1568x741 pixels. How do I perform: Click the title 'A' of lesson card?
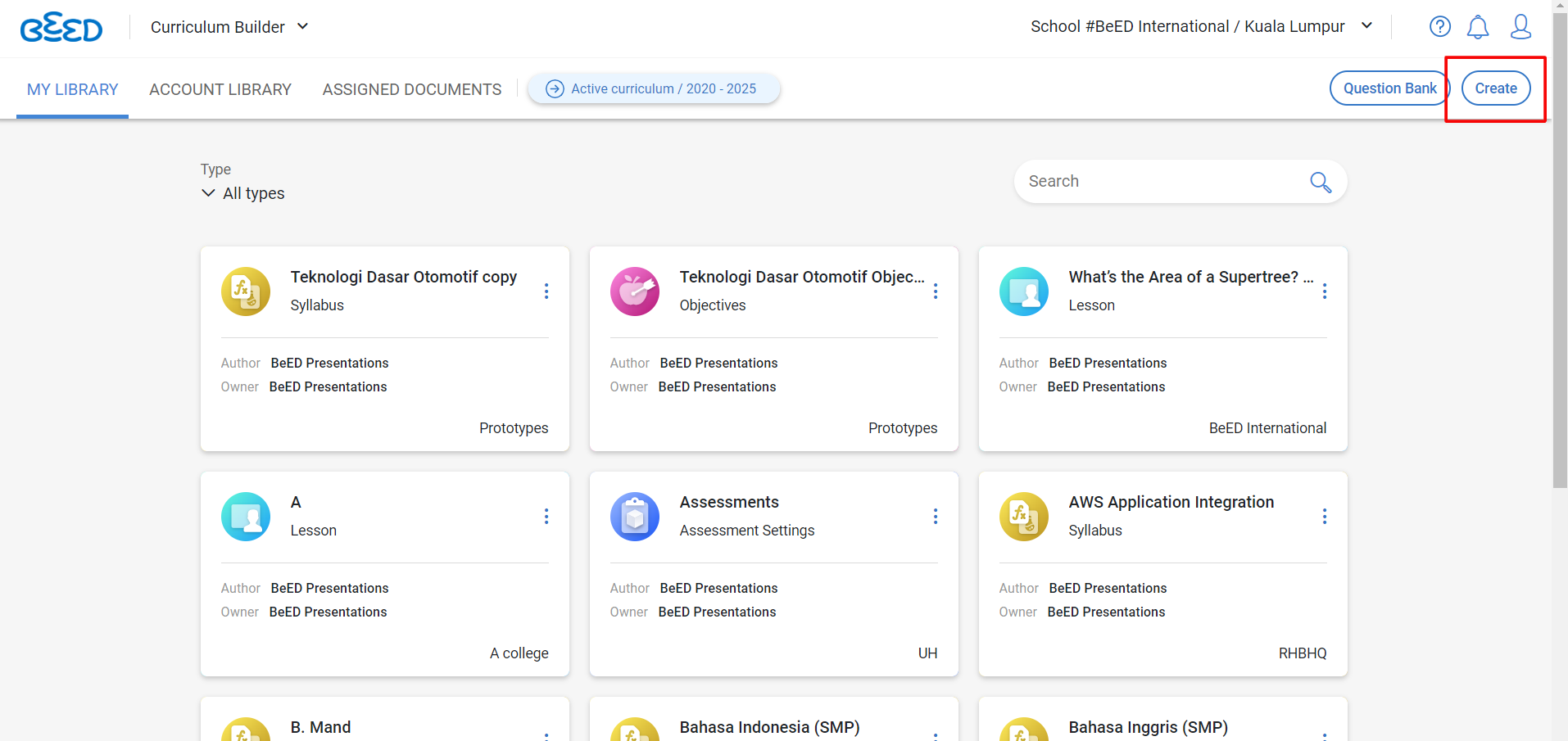(296, 502)
